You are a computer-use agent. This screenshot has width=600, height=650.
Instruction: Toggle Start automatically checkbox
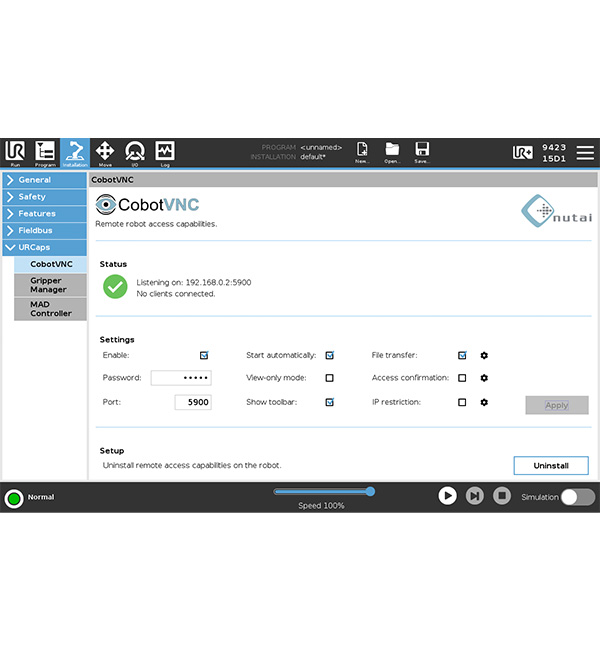[x=330, y=355]
